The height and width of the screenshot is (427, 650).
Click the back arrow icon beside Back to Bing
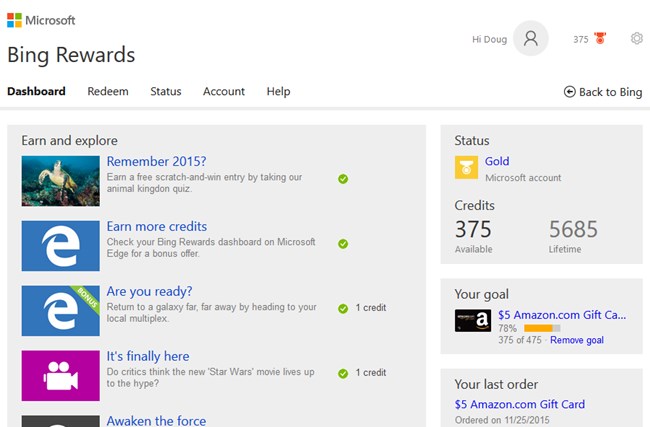(x=570, y=92)
